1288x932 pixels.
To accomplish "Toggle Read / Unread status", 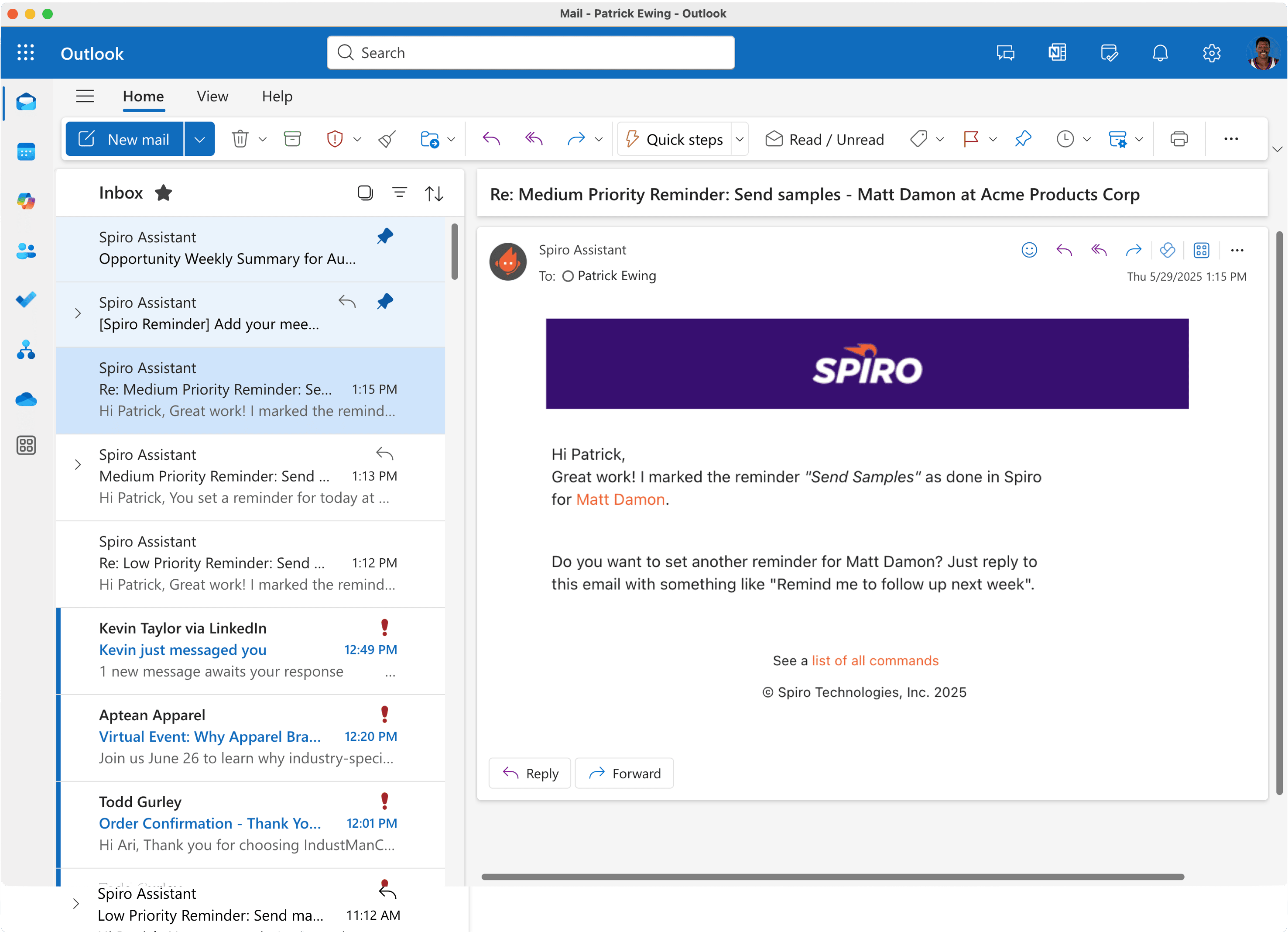I will click(x=825, y=139).
